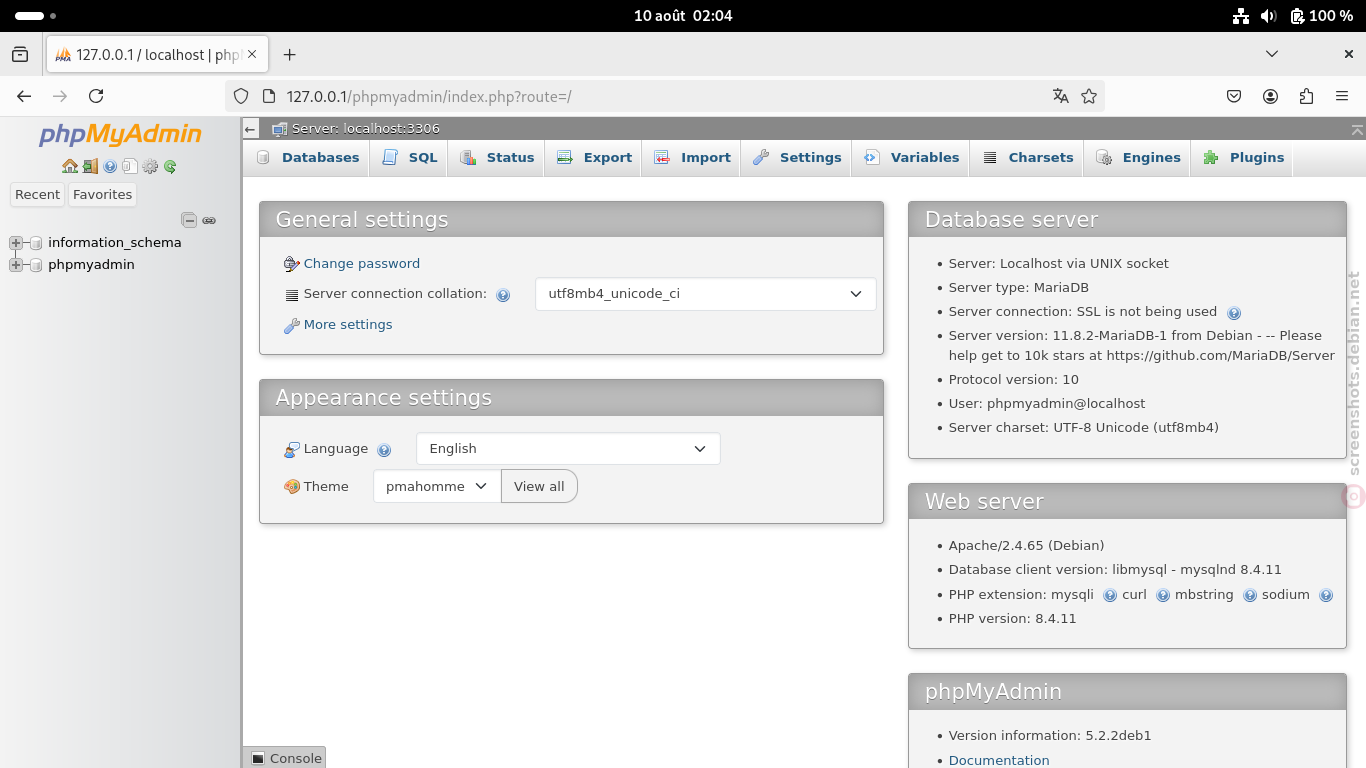Click the phpmyadmin database cylinder icon
The image size is (1366, 768).
click(36, 265)
